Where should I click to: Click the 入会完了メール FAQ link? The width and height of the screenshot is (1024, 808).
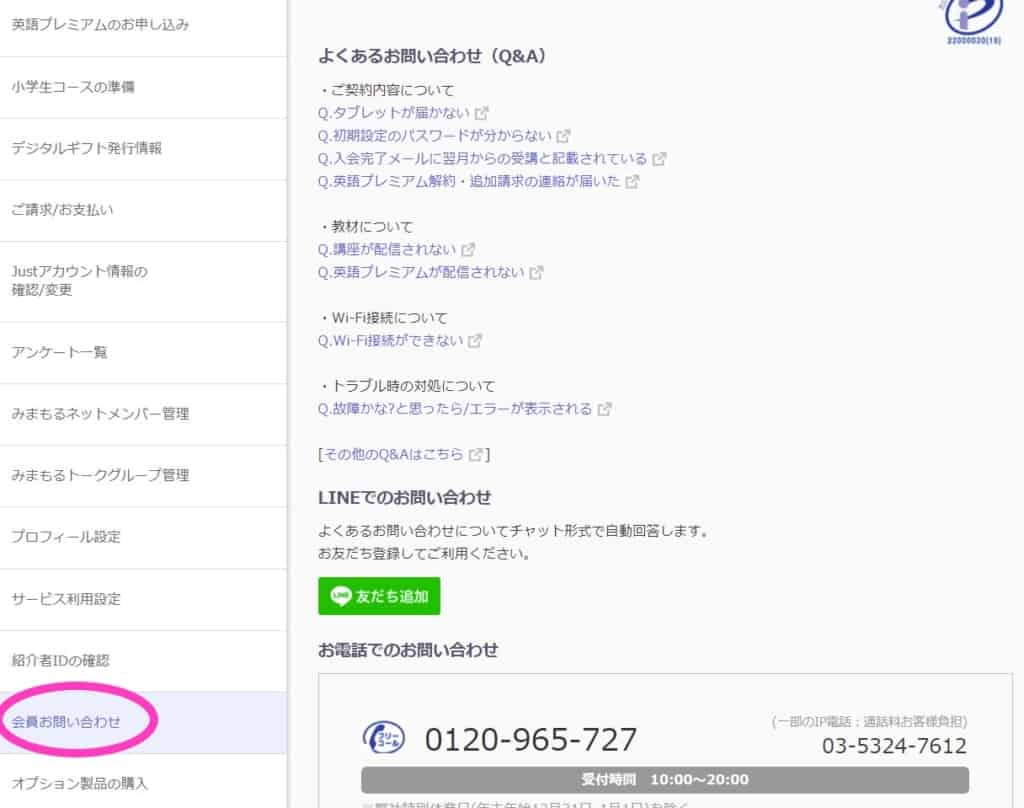pos(482,158)
